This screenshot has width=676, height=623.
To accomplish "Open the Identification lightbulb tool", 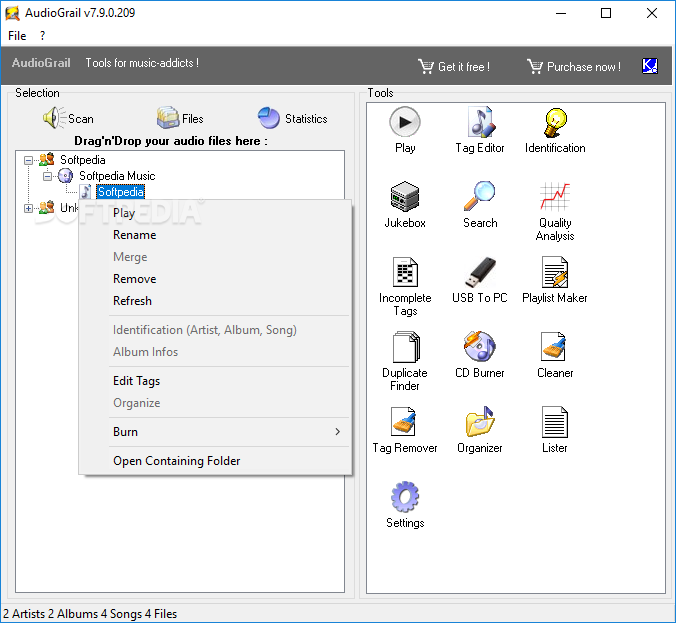I will pos(555,122).
